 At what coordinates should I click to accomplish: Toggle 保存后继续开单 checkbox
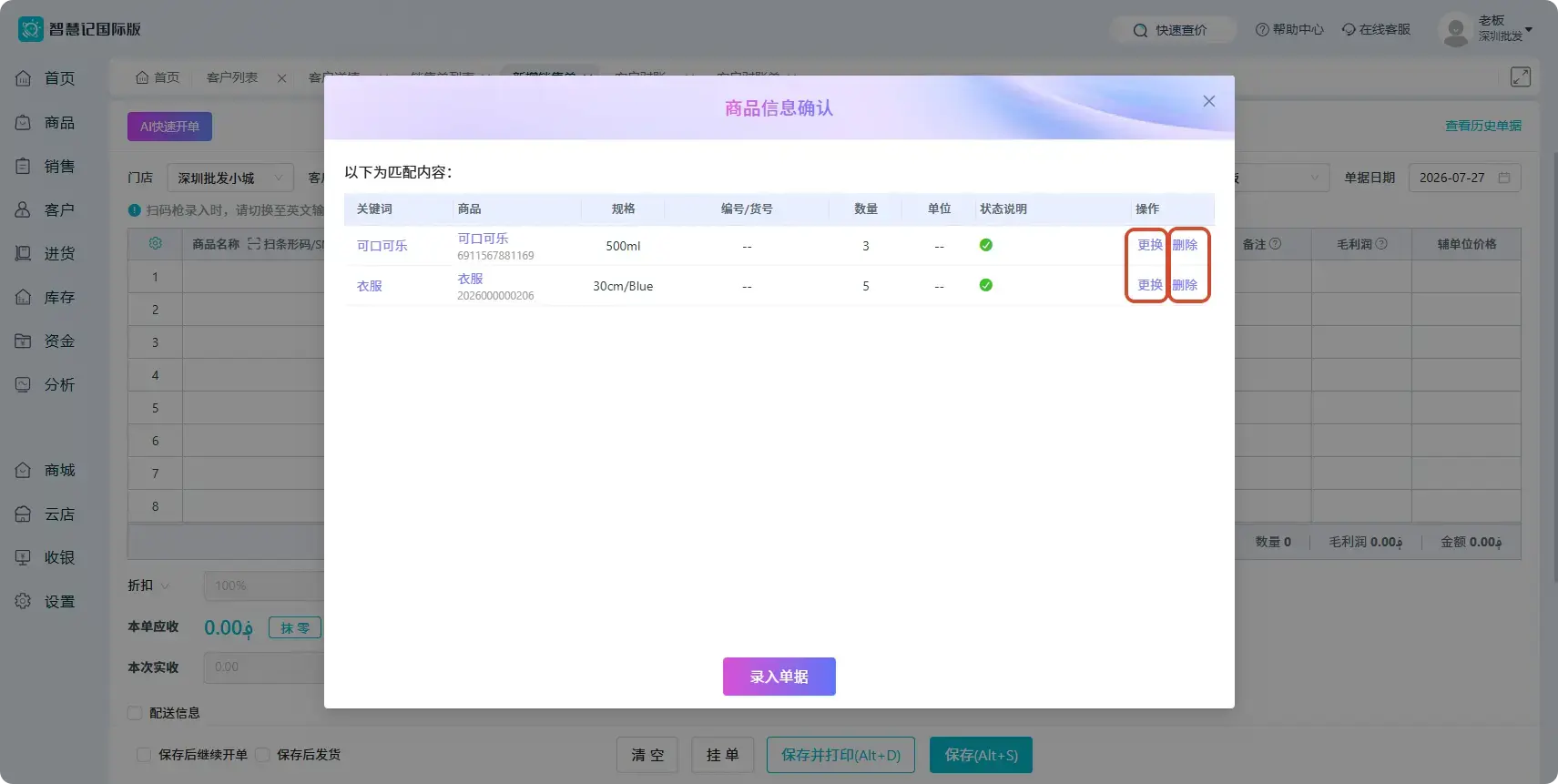[144, 755]
